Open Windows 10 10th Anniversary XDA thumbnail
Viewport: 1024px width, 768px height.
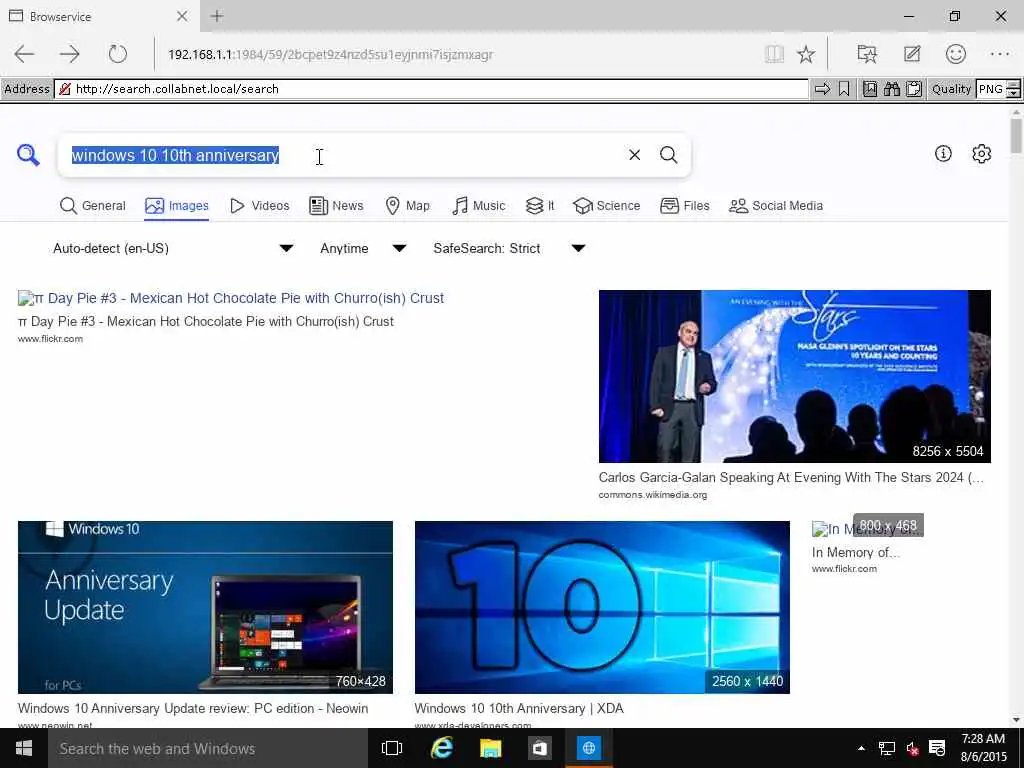pyautogui.click(x=602, y=607)
